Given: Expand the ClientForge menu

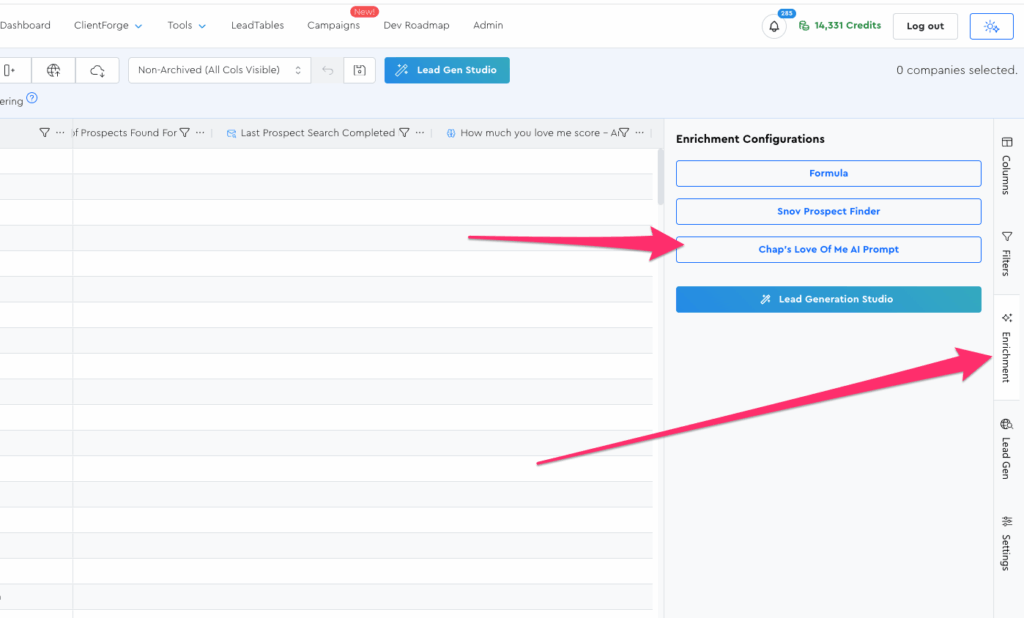Looking at the screenshot, I should (108, 26).
